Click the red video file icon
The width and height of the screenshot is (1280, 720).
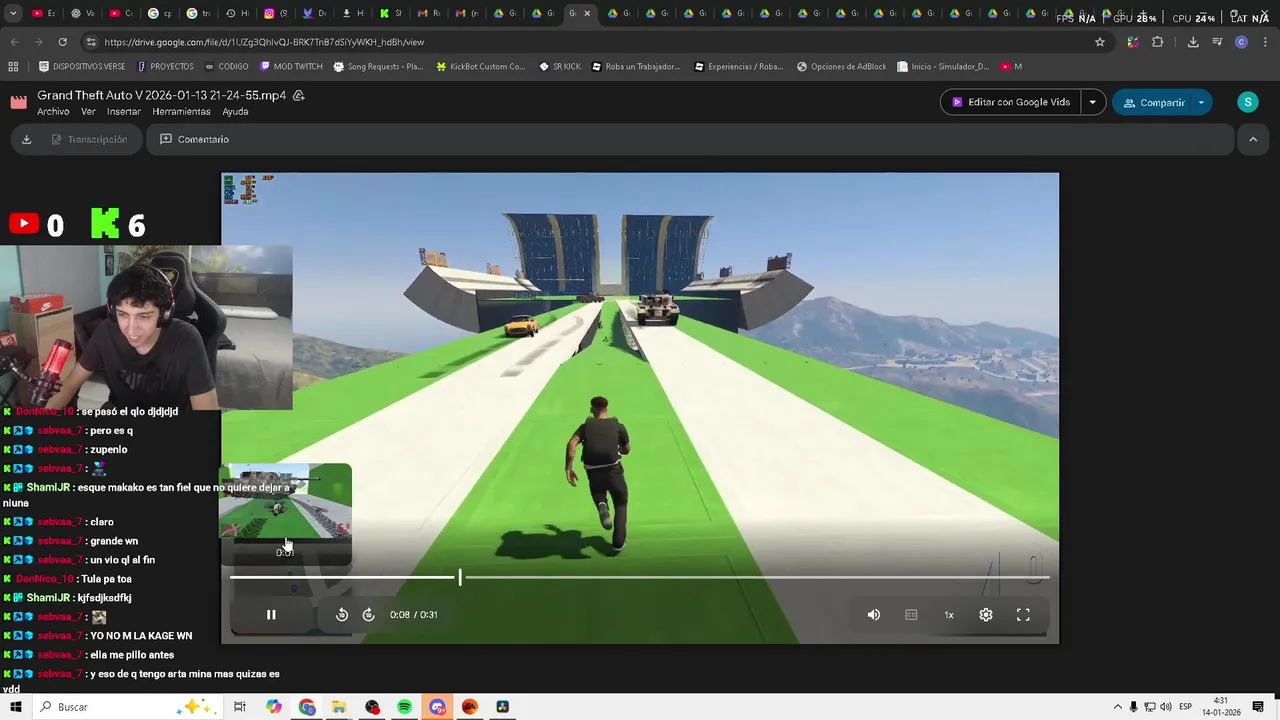pos(19,102)
